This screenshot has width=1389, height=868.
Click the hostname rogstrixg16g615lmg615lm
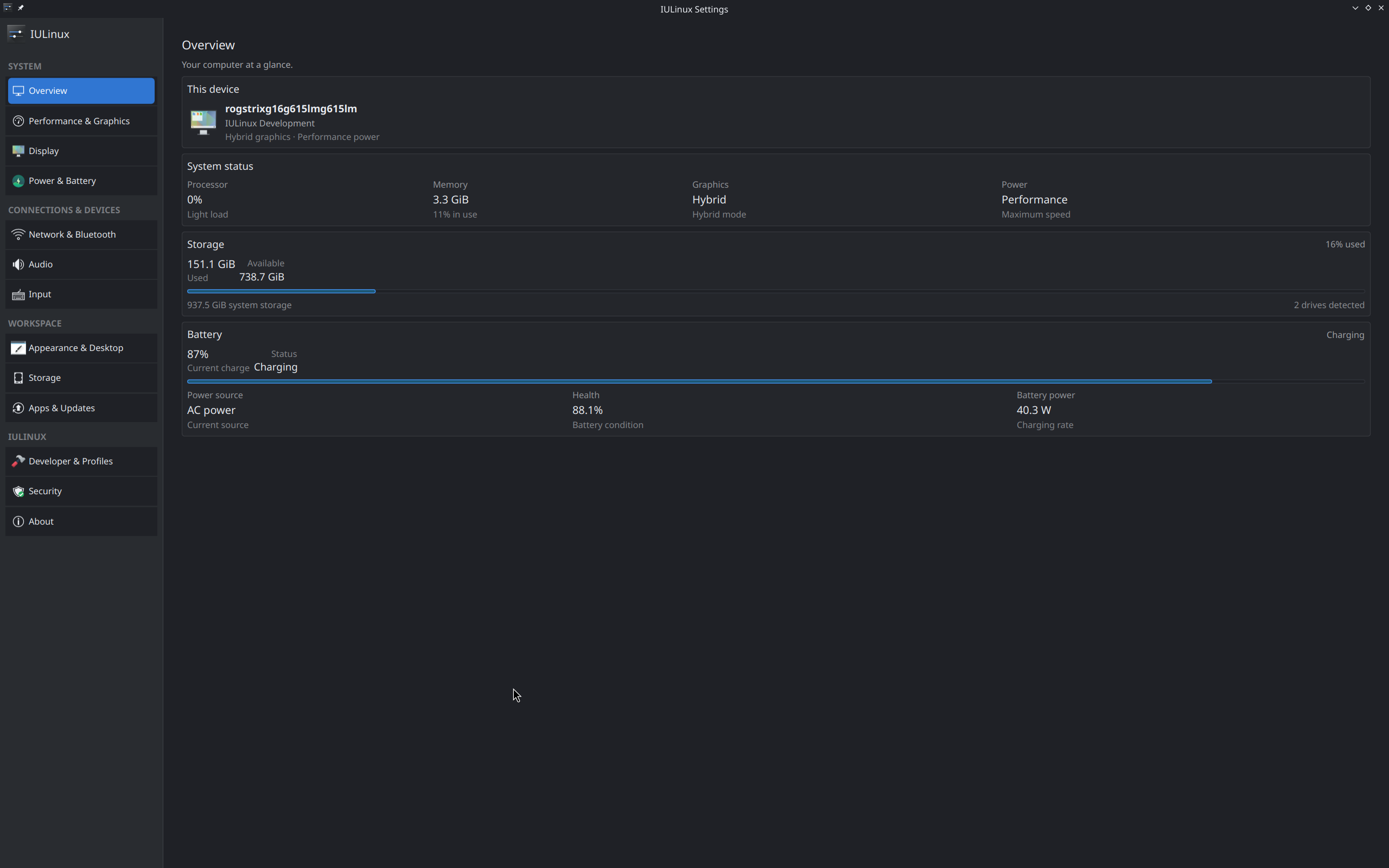click(291, 108)
